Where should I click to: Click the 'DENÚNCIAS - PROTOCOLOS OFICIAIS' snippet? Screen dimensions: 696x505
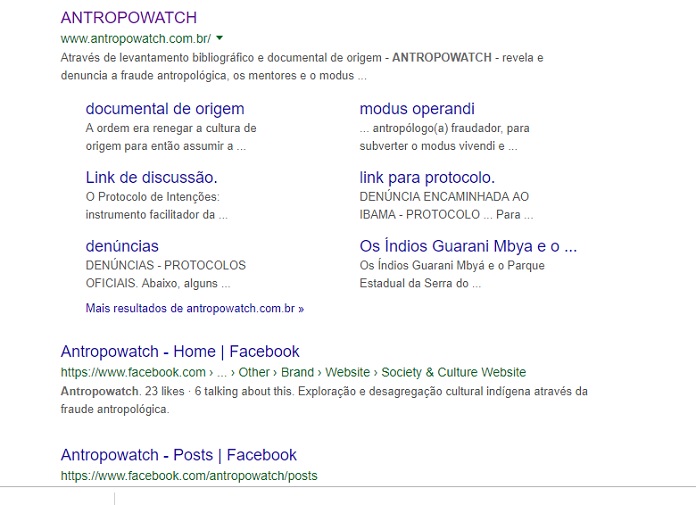click(165, 274)
